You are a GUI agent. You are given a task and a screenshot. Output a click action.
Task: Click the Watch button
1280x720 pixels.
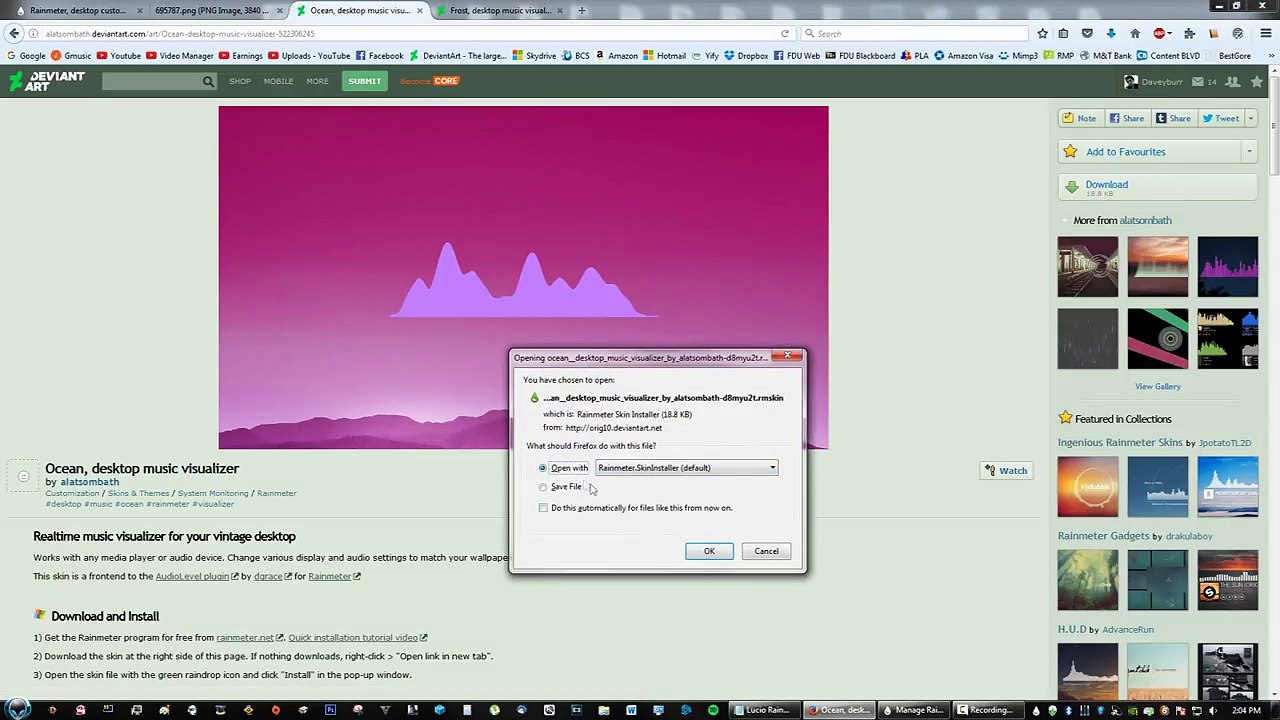(x=1006, y=471)
